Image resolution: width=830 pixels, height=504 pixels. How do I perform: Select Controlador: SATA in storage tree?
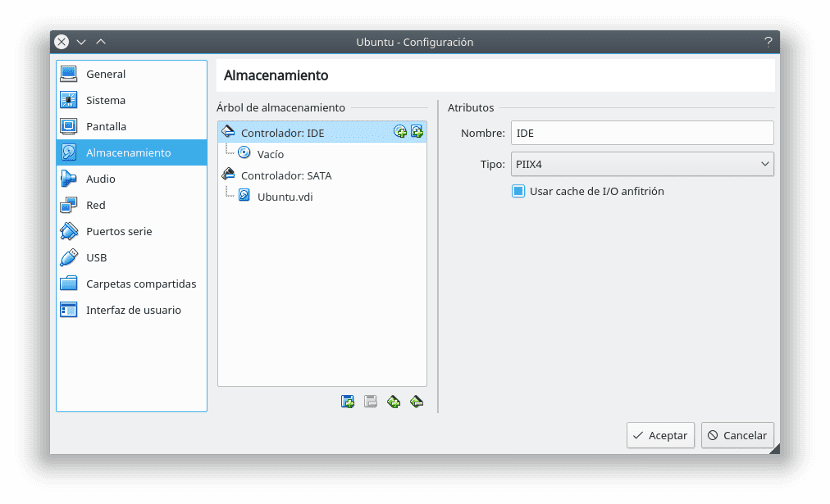(286, 175)
